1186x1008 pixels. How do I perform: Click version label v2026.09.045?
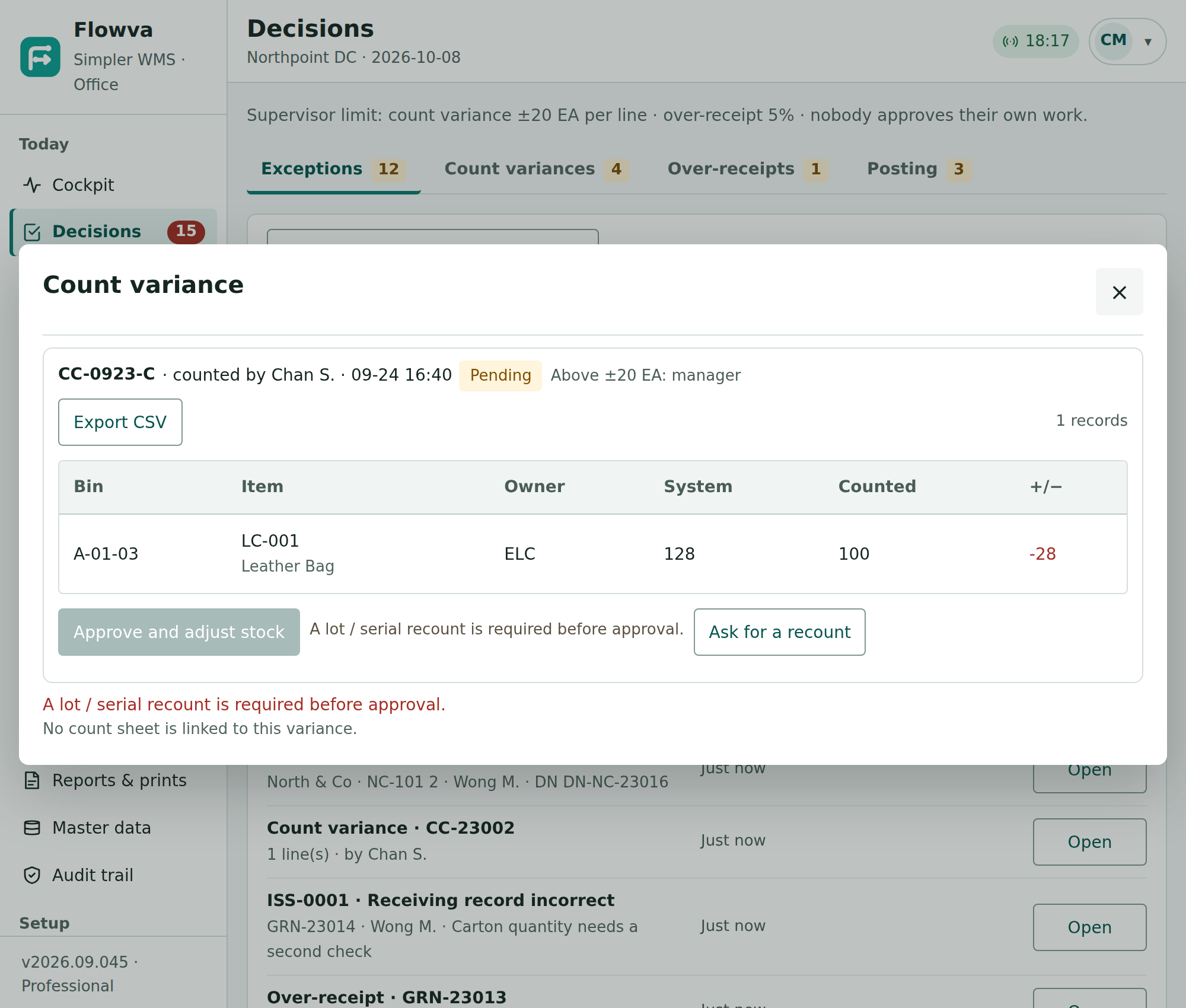(75, 962)
